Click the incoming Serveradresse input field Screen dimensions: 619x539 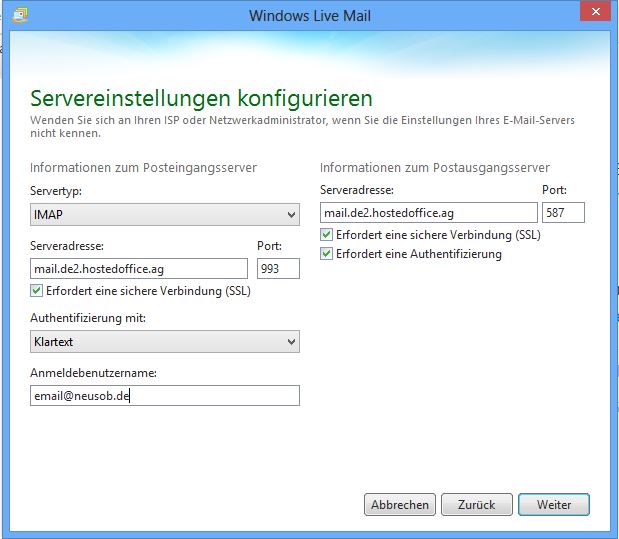point(139,268)
